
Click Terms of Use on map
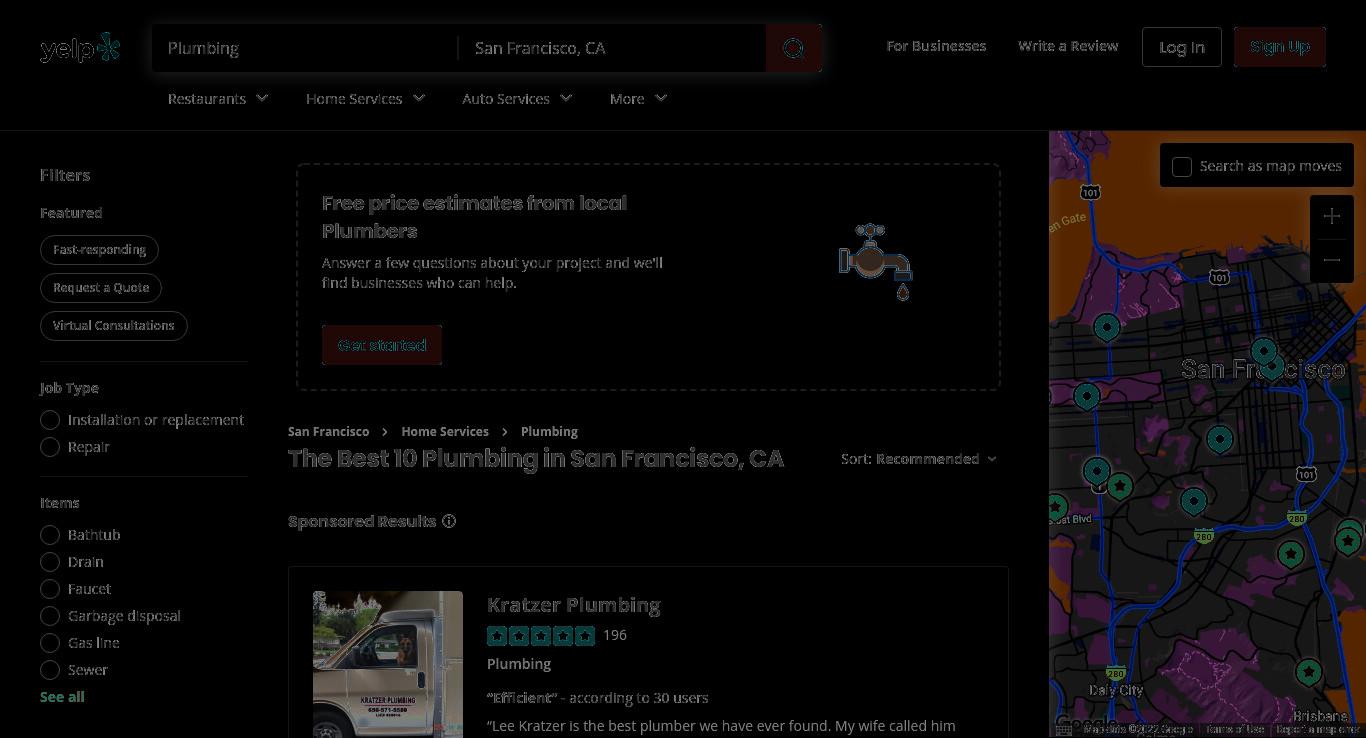tap(1235, 730)
